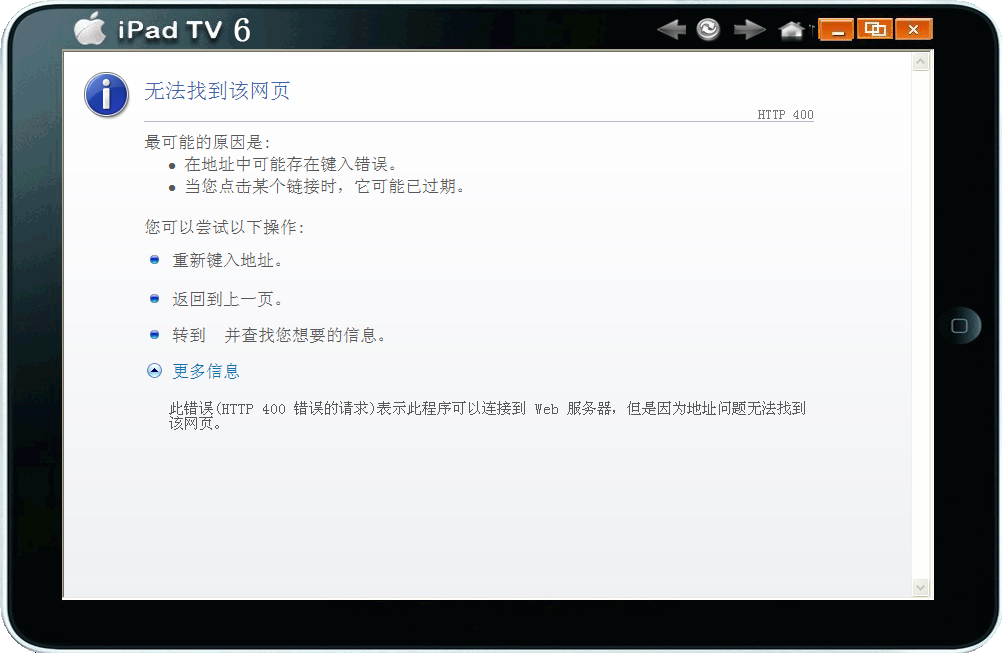This screenshot has height=653, width=1002.
Task: Click the 返回到上一页 link text
Action: pos(227,299)
